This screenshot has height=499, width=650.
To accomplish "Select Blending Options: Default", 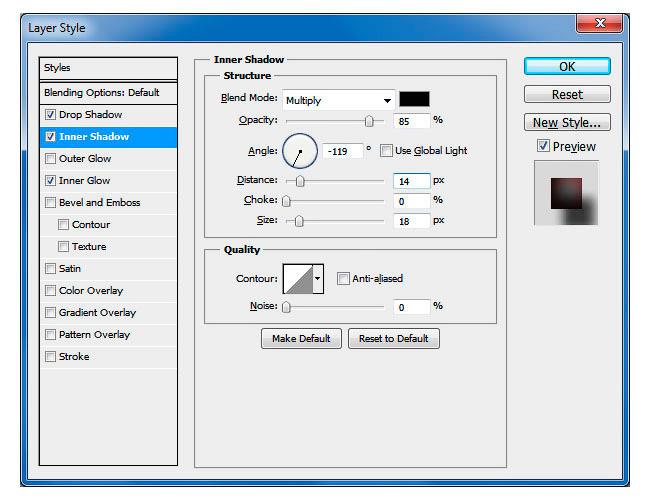I will point(108,92).
